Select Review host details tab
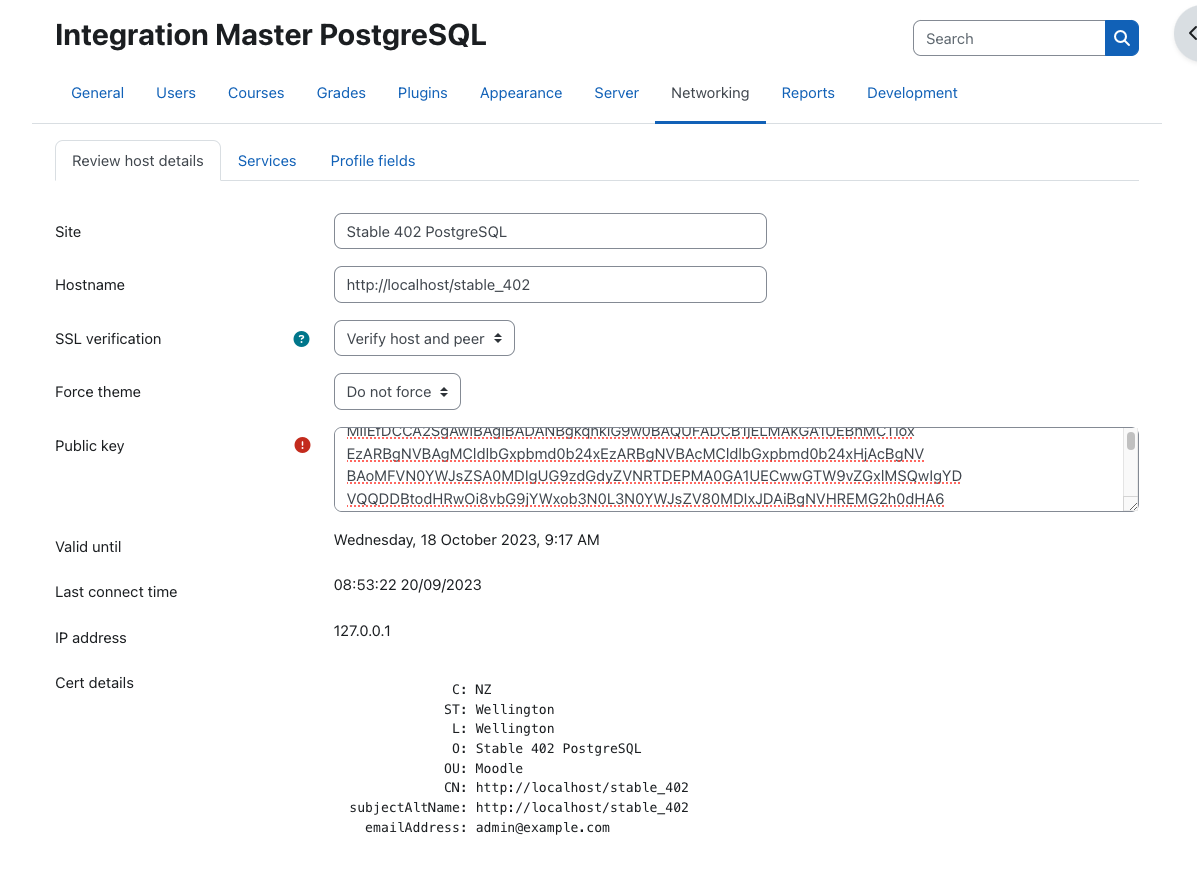Screen dimensions: 1197x874 138,161
